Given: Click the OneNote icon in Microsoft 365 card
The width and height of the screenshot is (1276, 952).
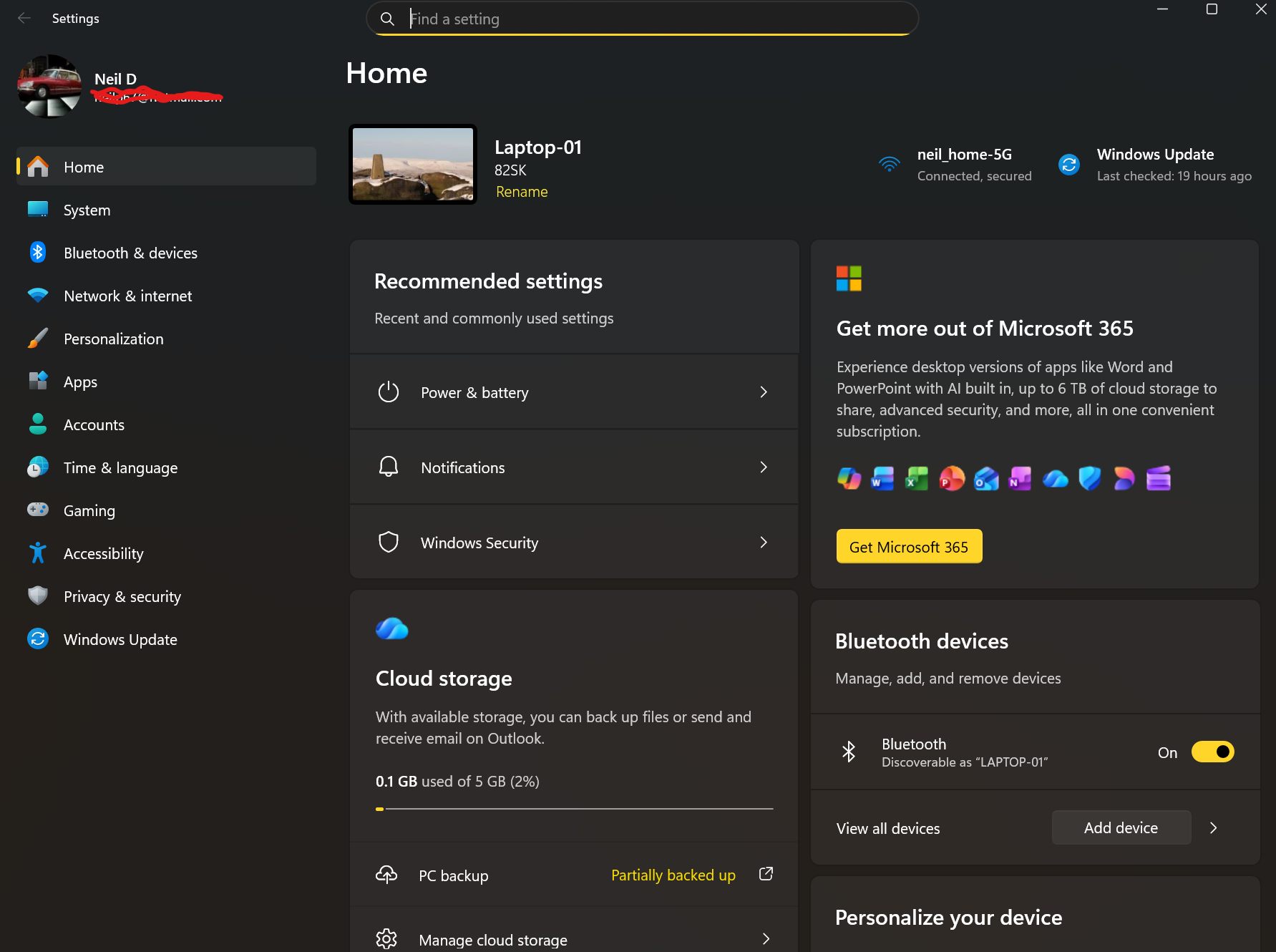Looking at the screenshot, I should click(1020, 478).
